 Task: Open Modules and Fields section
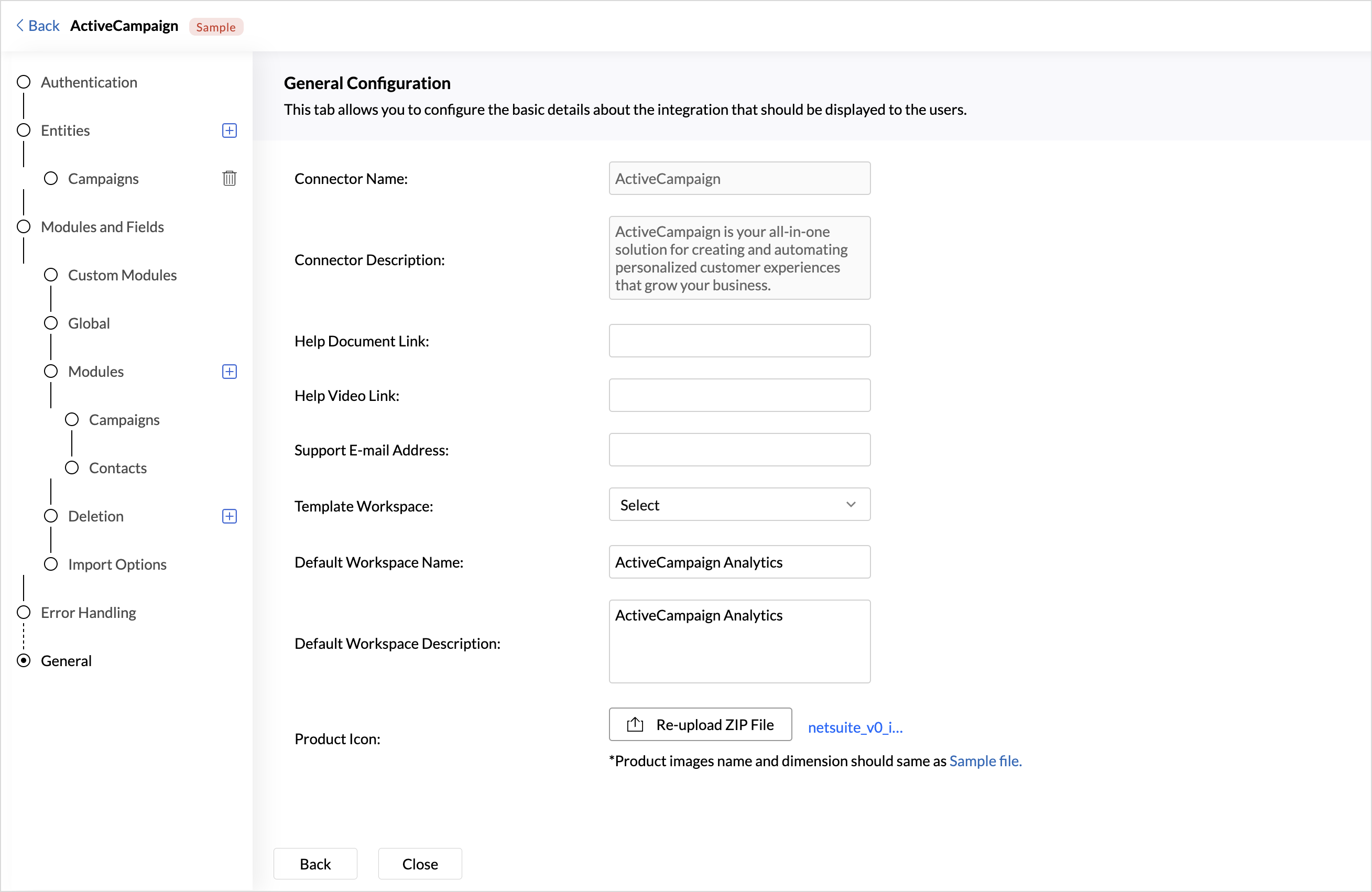coord(102,226)
